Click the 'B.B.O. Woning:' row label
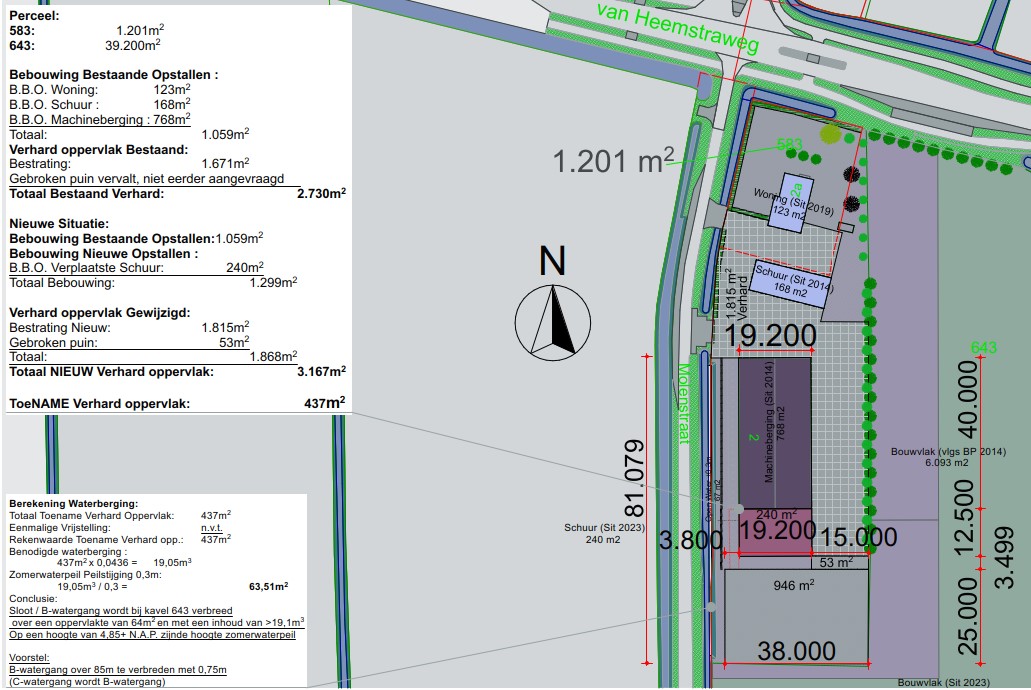The height and width of the screenshot is (690, 1031). point(53,89)
